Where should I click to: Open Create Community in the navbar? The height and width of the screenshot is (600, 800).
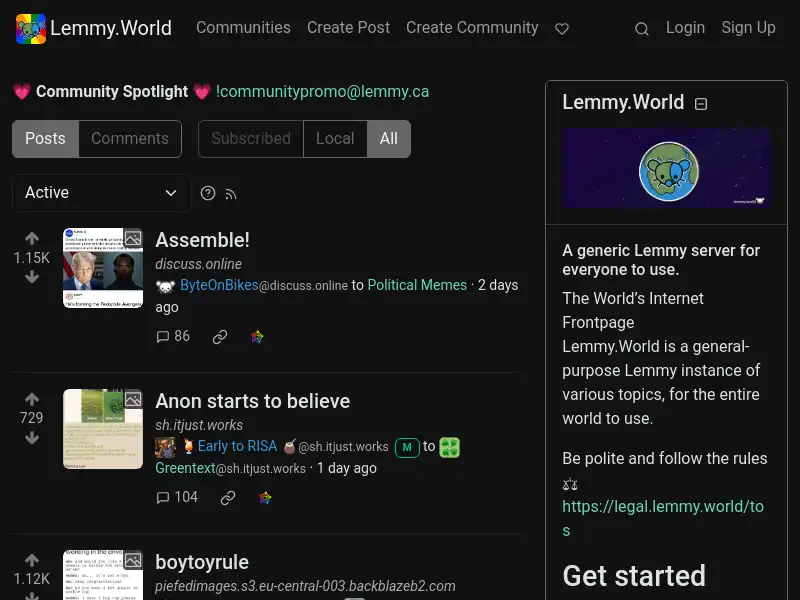pos(472,28)
